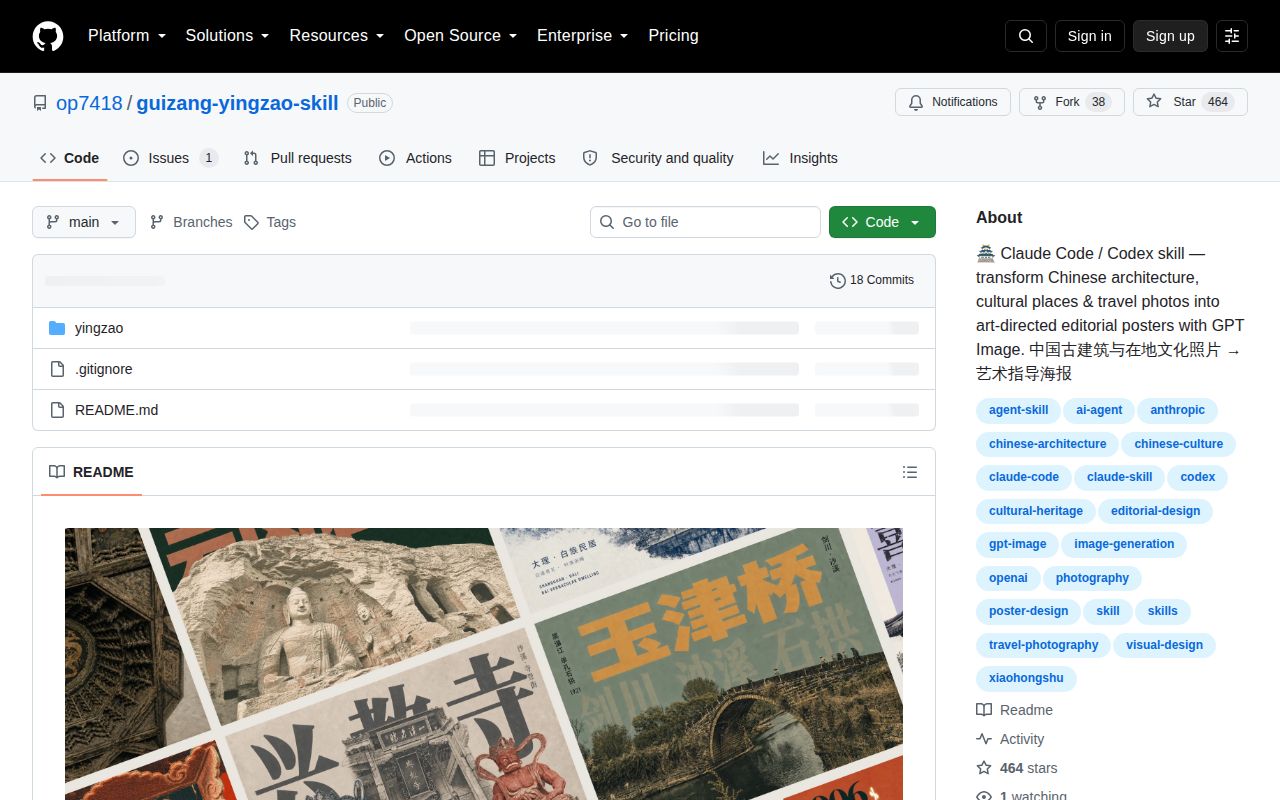
Task: Click the .gitignore file icon
Action: coord(57,369)
